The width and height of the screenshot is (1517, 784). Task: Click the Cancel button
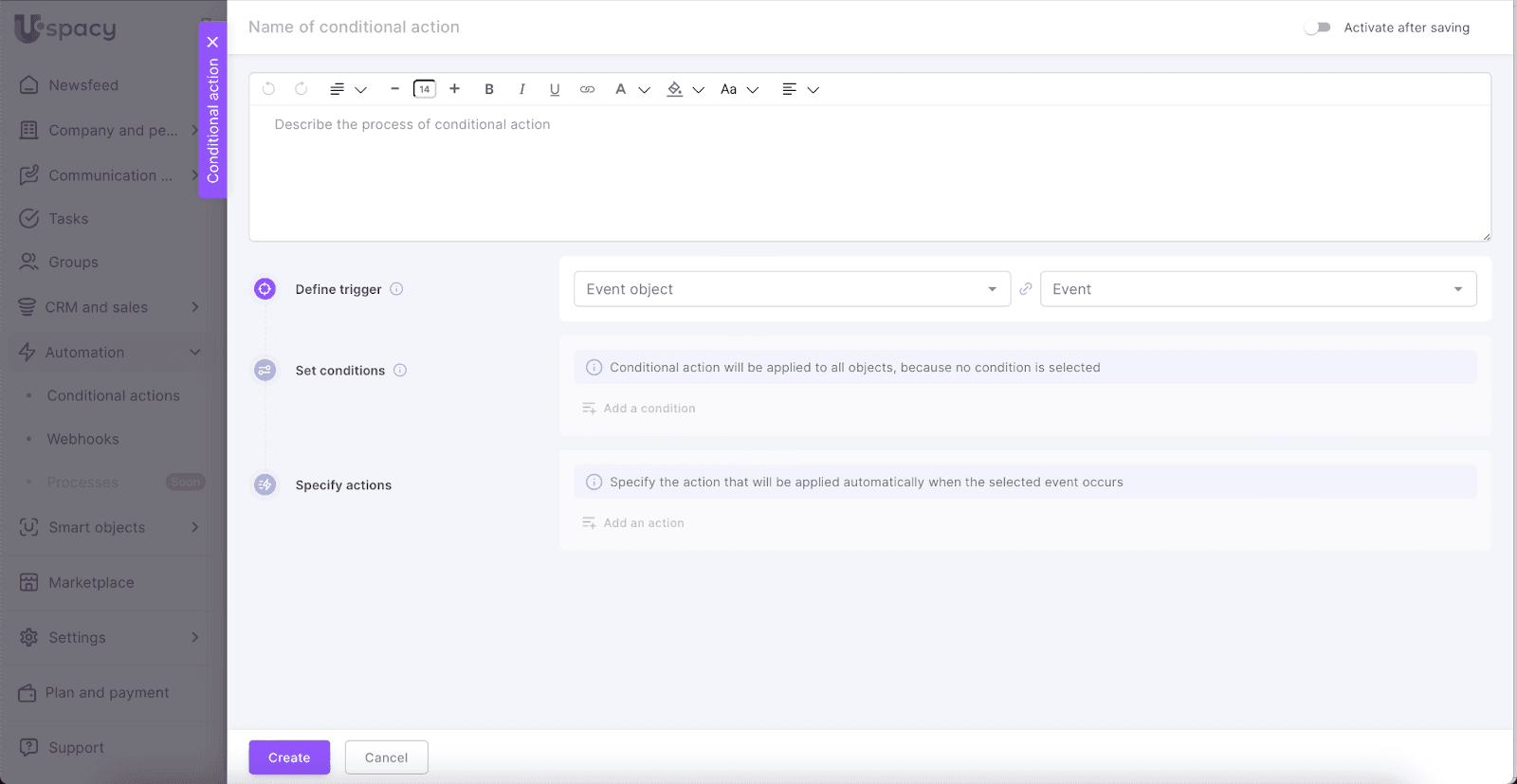(386, 757)
